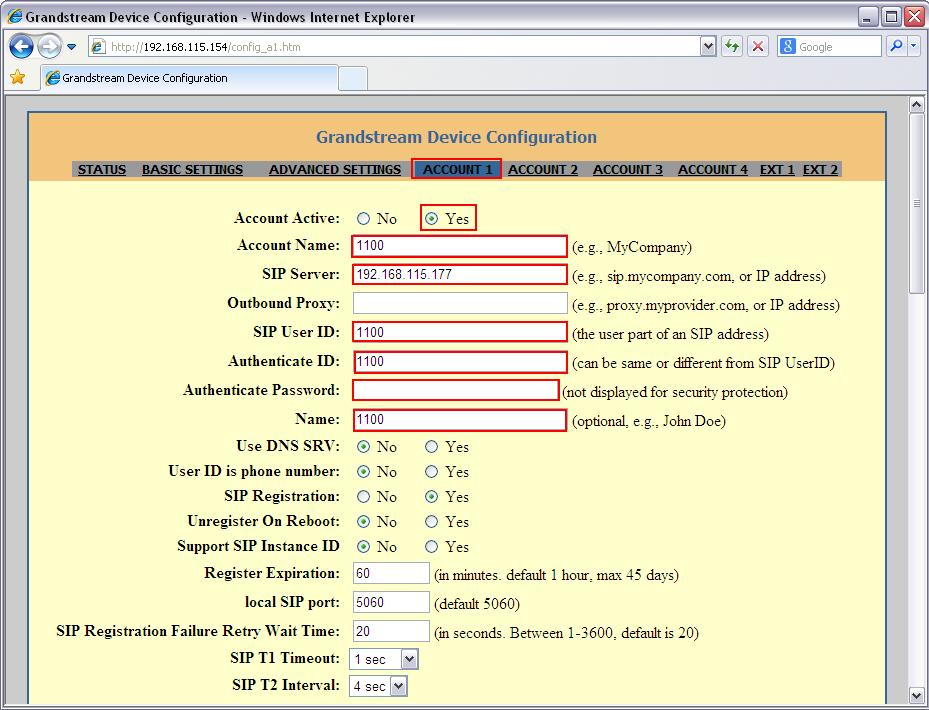Viewport: 929px width, 710px height.
Task: Switch to the ACCOUNT 2 tab
Action: coord(543,169)
